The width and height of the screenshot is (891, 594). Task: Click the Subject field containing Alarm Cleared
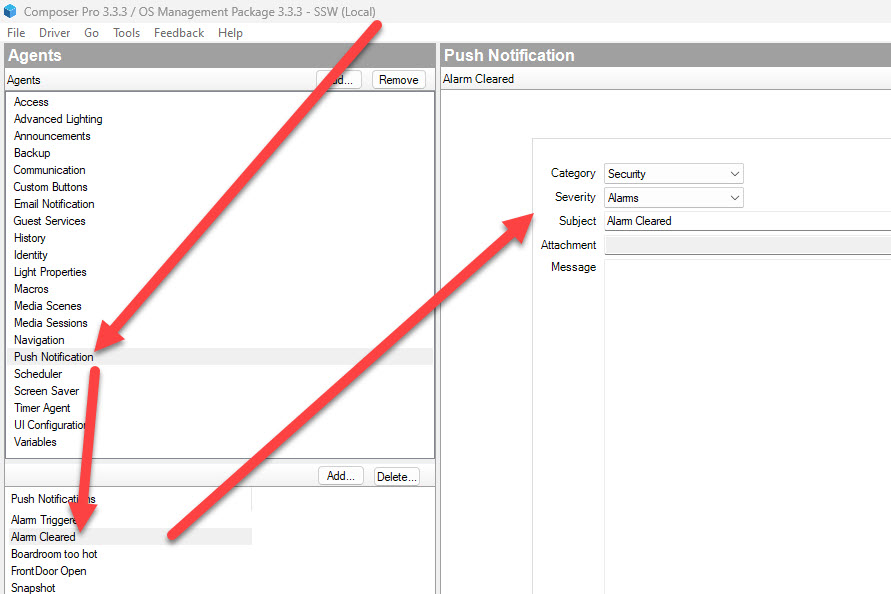click(745, 221)
